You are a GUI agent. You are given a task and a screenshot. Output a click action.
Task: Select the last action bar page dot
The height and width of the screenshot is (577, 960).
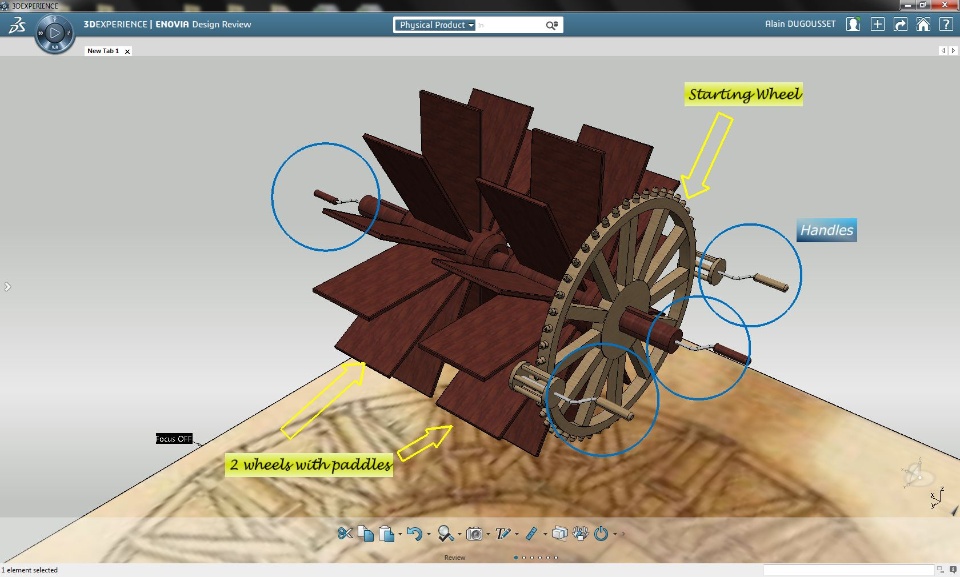[556, 557]
